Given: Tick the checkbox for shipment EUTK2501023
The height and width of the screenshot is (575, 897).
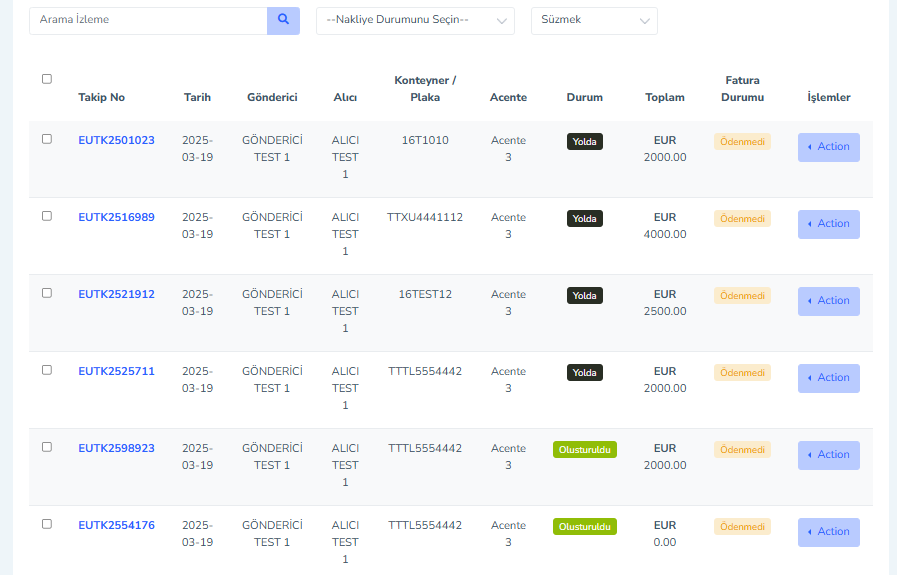Looking at the screenshot, I should pos(47,139).
